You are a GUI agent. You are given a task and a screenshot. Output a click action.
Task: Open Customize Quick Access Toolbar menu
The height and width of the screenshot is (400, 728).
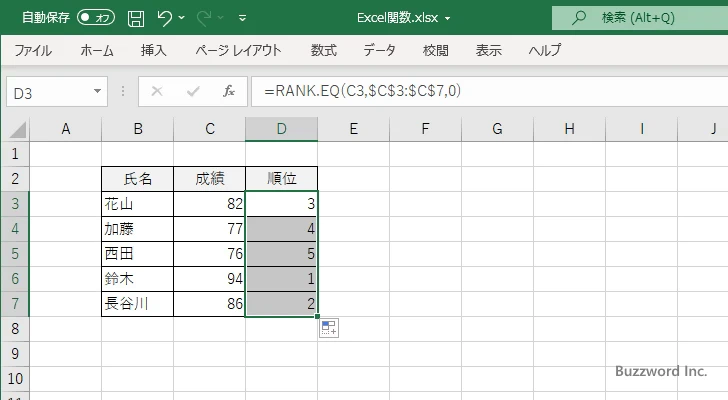point(242,18)
